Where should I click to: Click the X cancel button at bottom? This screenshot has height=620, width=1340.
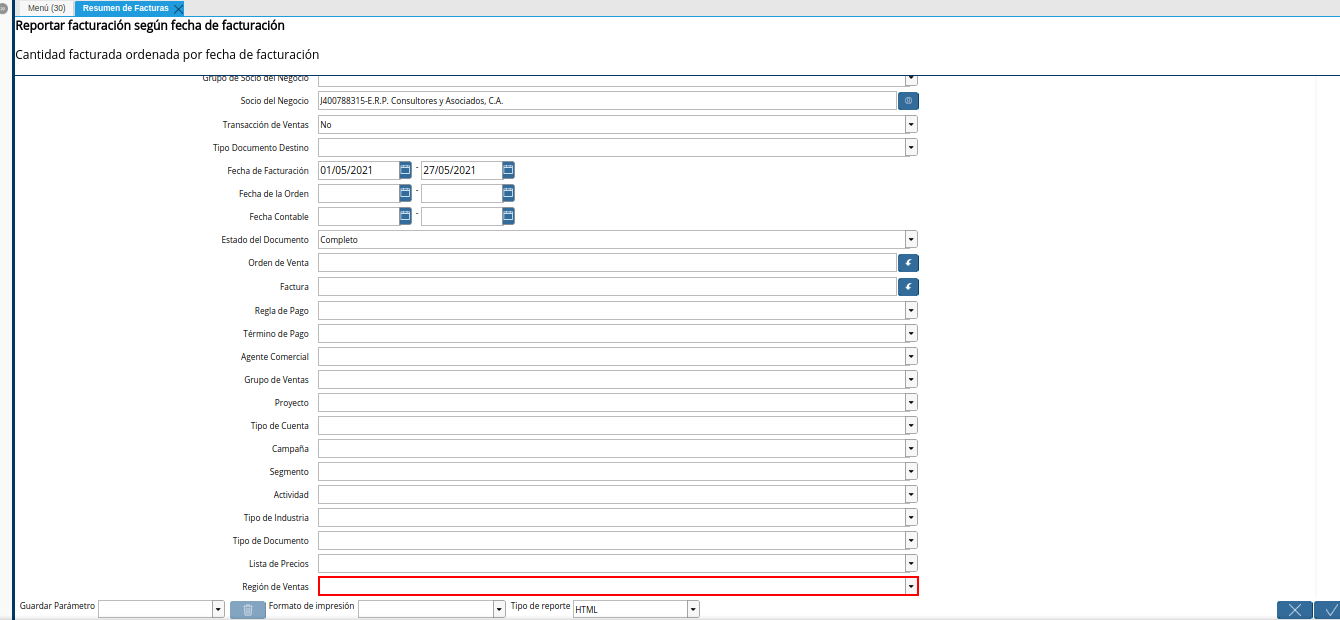(1294, 610)
